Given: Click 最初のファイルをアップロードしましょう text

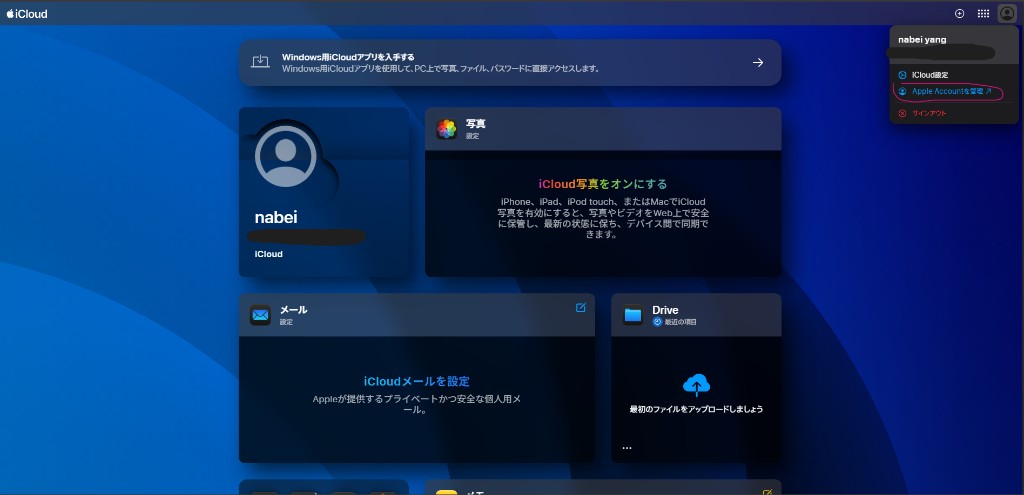Looking at the screenshot, I should (x=696, y=409).
